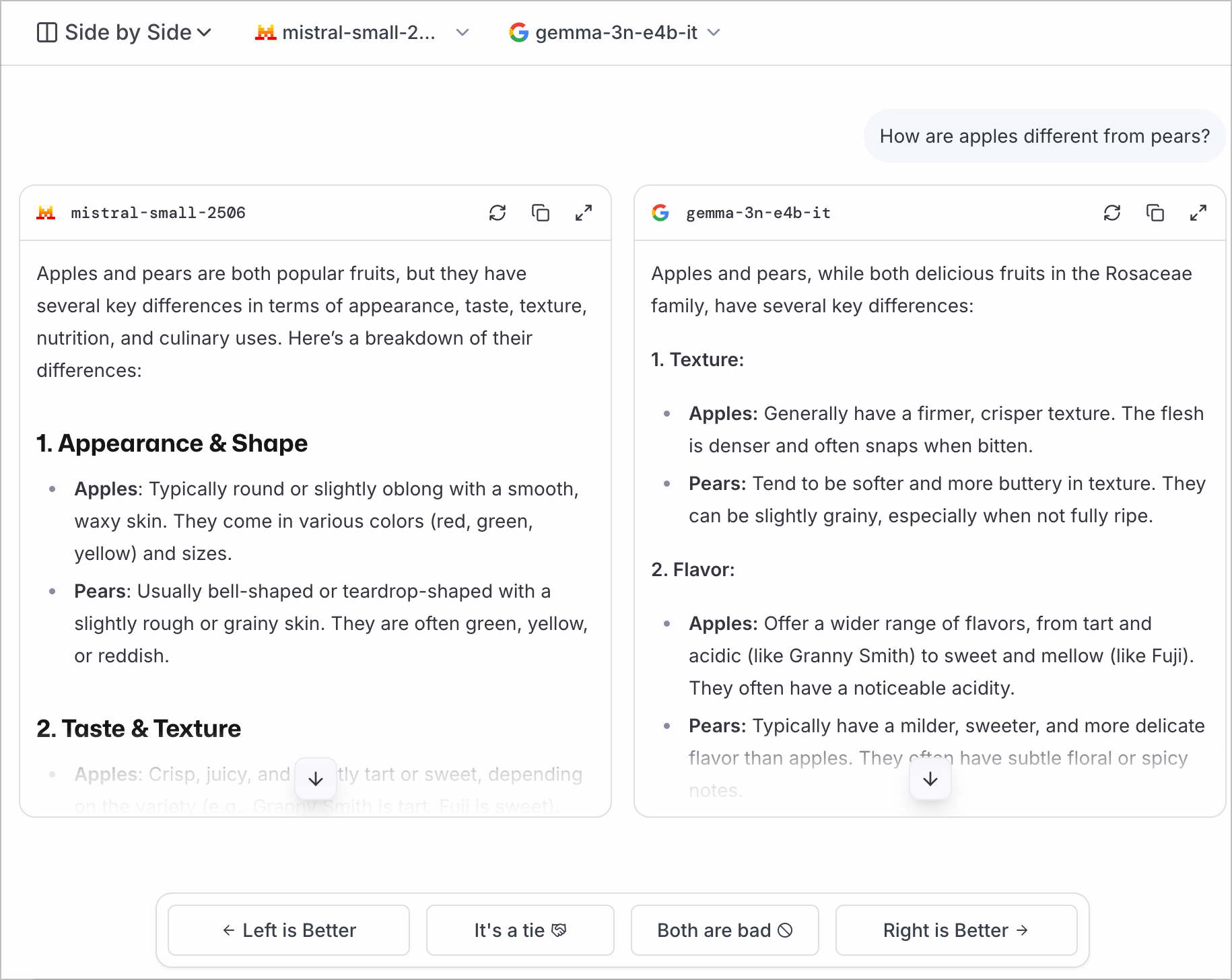Vote Left is Better
Image resolution: width=1232 pixels, height=980 pixels.
click(x=289, y=930)
